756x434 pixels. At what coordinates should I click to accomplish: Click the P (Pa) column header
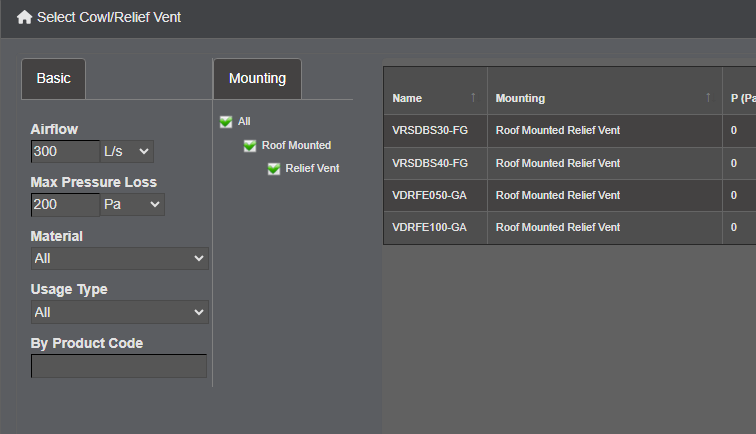pyautogui.click(x=740, y=91)
